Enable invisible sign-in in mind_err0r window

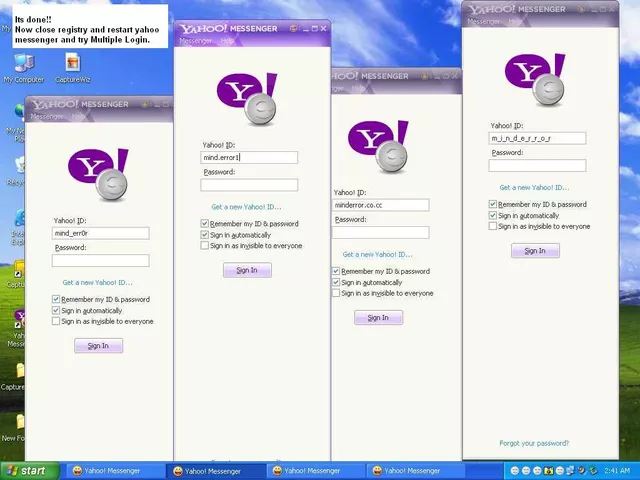tap(56, 321)
